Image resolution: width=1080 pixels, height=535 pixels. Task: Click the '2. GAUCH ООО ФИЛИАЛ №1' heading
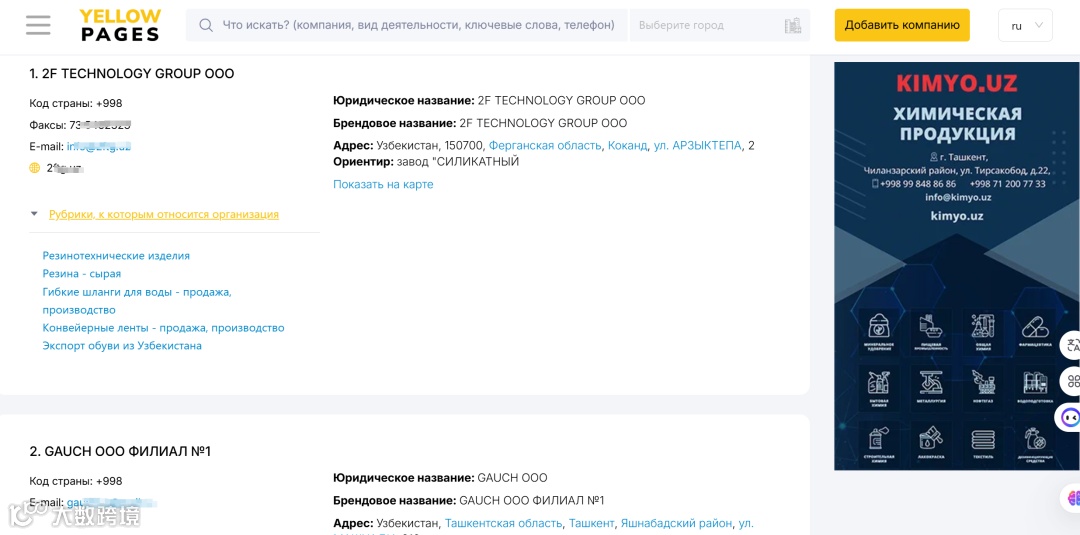click(120, 451)
